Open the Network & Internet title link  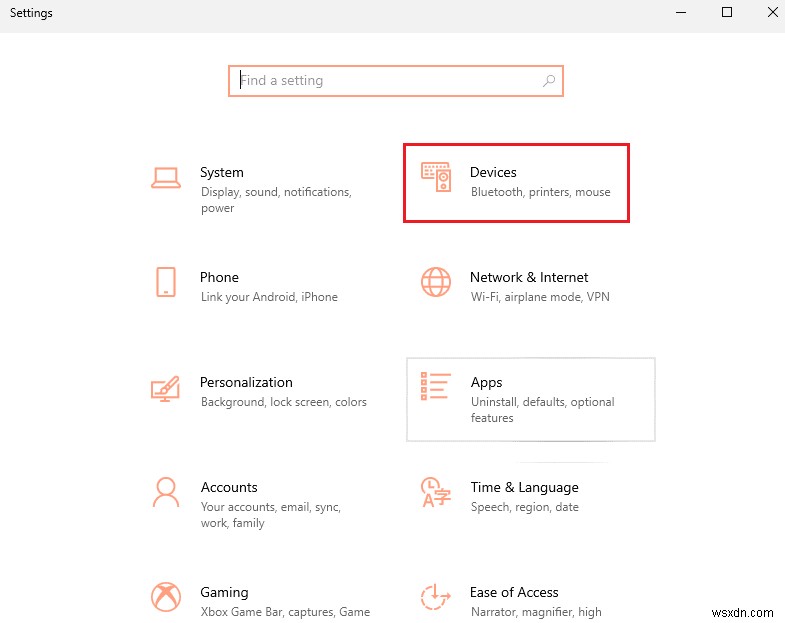(529, 277)
